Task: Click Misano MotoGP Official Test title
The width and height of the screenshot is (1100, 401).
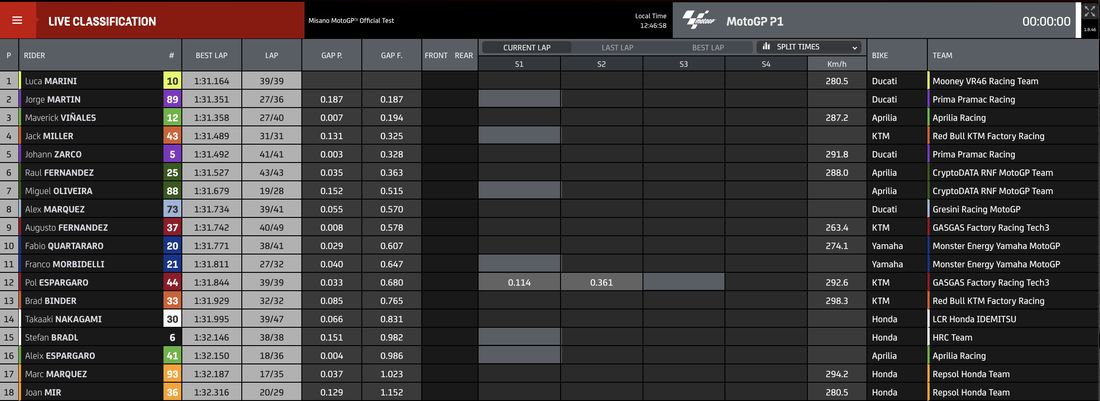Action: pos(351,20)
